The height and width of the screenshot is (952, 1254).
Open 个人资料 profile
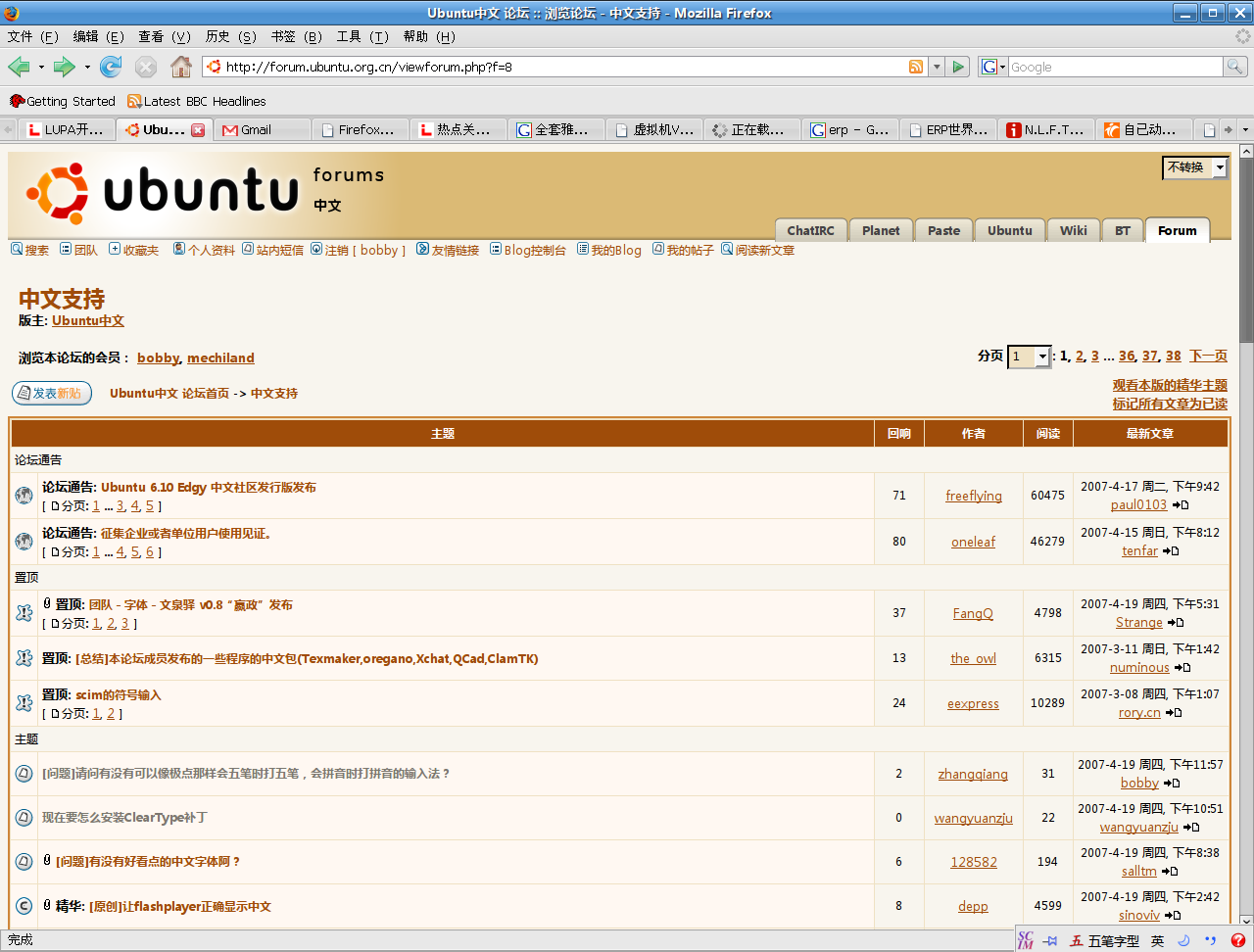coord(204,250)
